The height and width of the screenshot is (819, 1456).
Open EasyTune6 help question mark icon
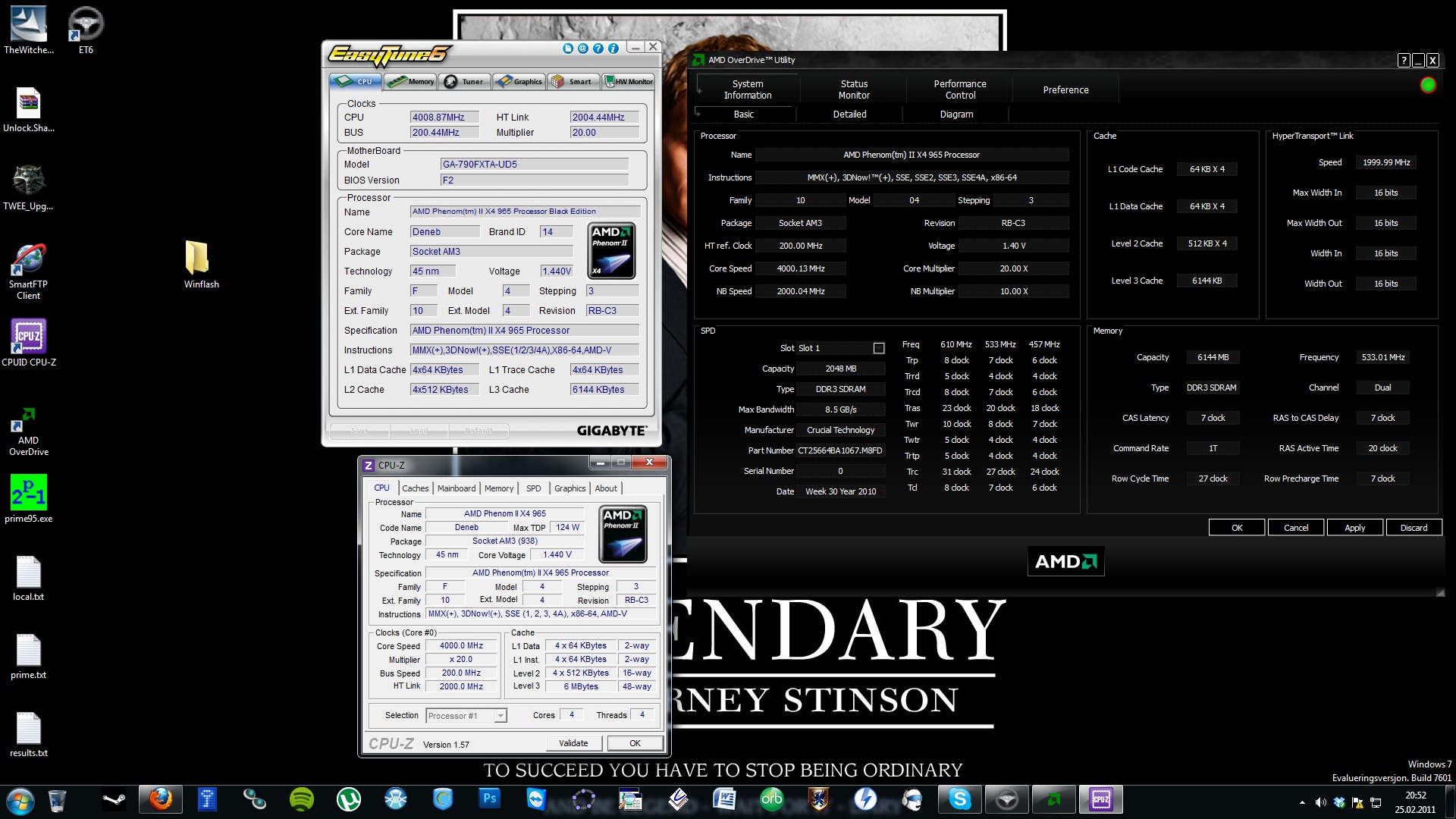[x=598, y=48]
